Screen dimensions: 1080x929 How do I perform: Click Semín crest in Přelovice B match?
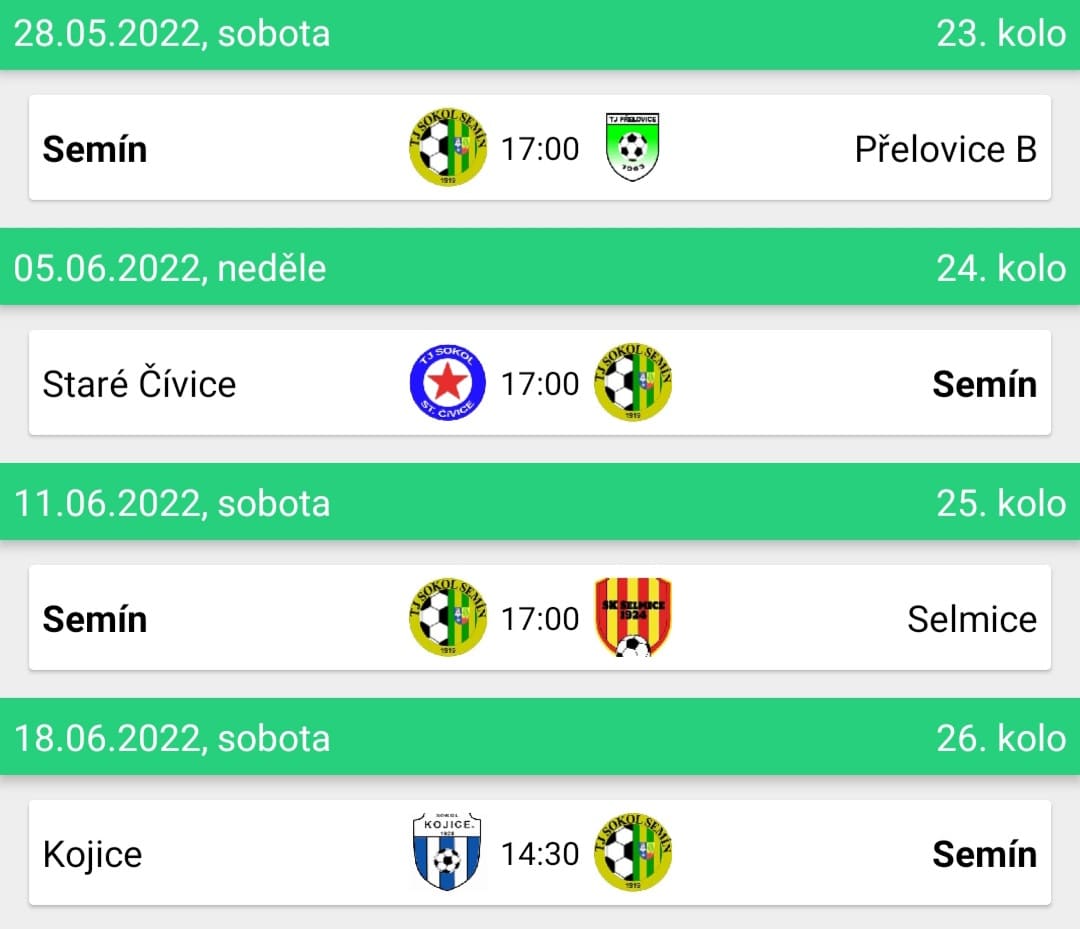(x=448, y=147)
